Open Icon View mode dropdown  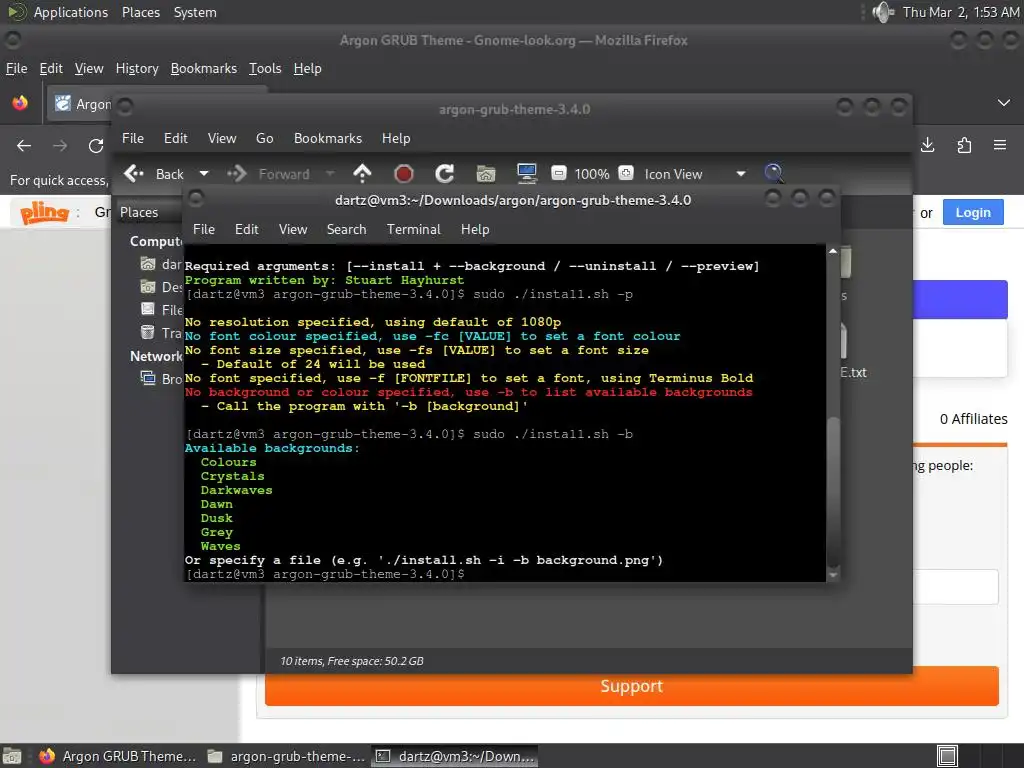(695, 174)
